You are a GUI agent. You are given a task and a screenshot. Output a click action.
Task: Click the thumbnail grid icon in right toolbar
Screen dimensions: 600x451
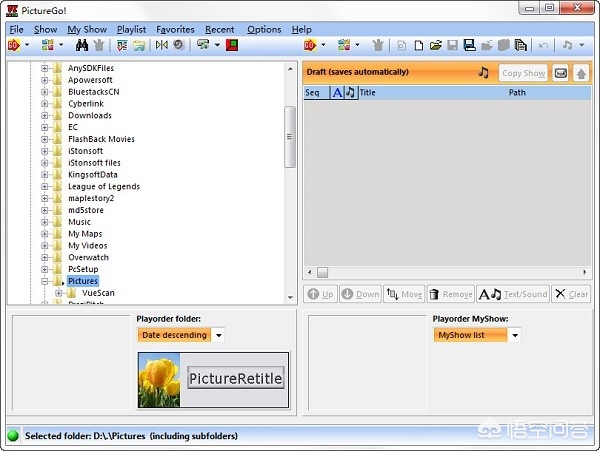point(344,45)
